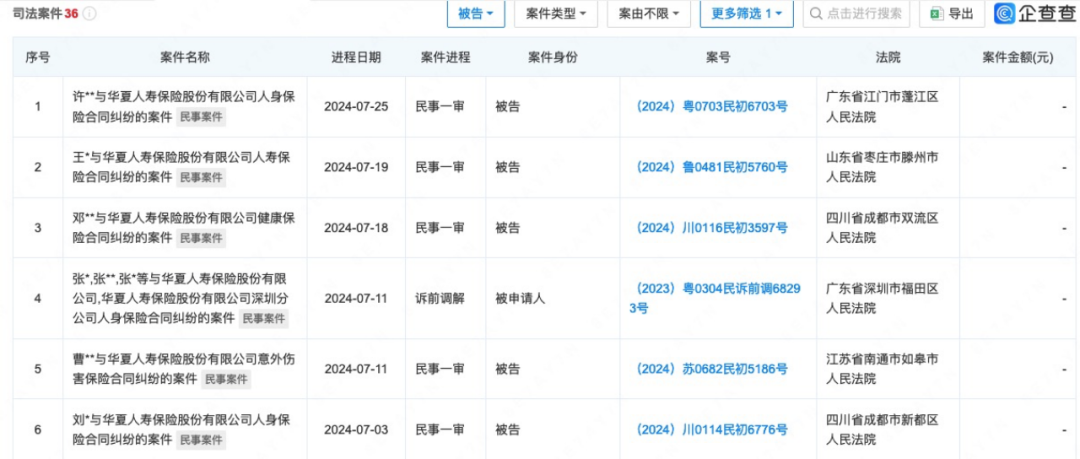Image resolution: width=1080 pixels, height=459 pixels.
Task: Open case number 鲁0481民初5760号
Action: click(712, 167)
